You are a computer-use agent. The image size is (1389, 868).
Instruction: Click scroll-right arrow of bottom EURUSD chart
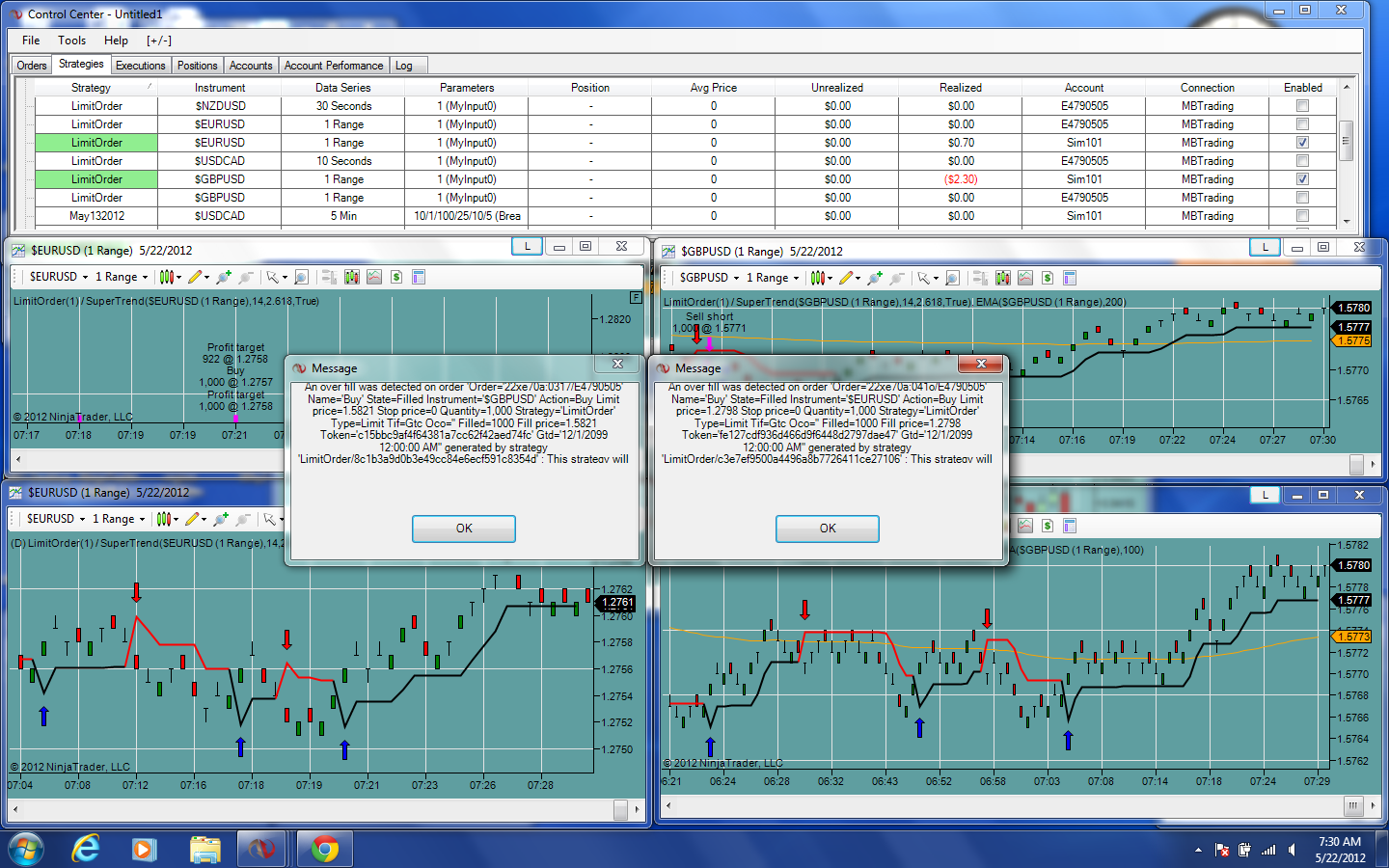638,810
